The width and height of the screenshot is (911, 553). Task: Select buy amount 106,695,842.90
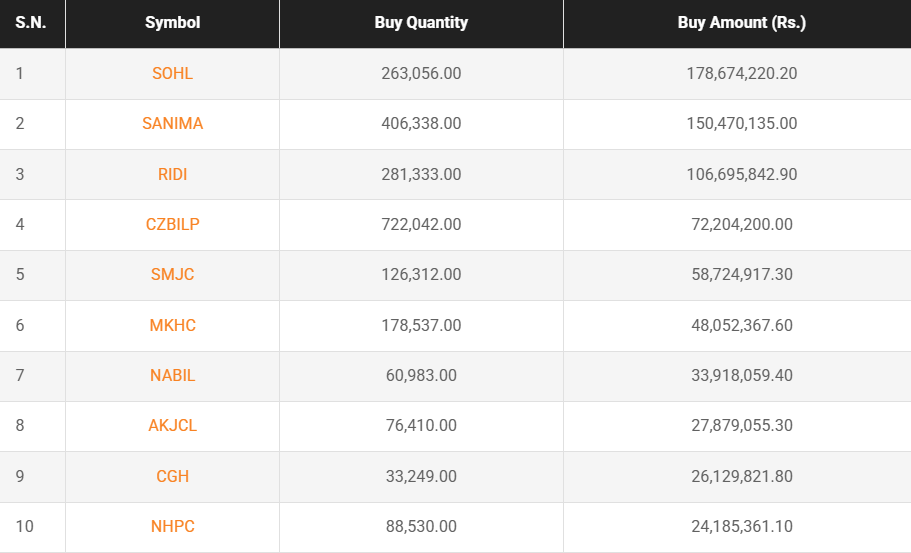[741, 174]
